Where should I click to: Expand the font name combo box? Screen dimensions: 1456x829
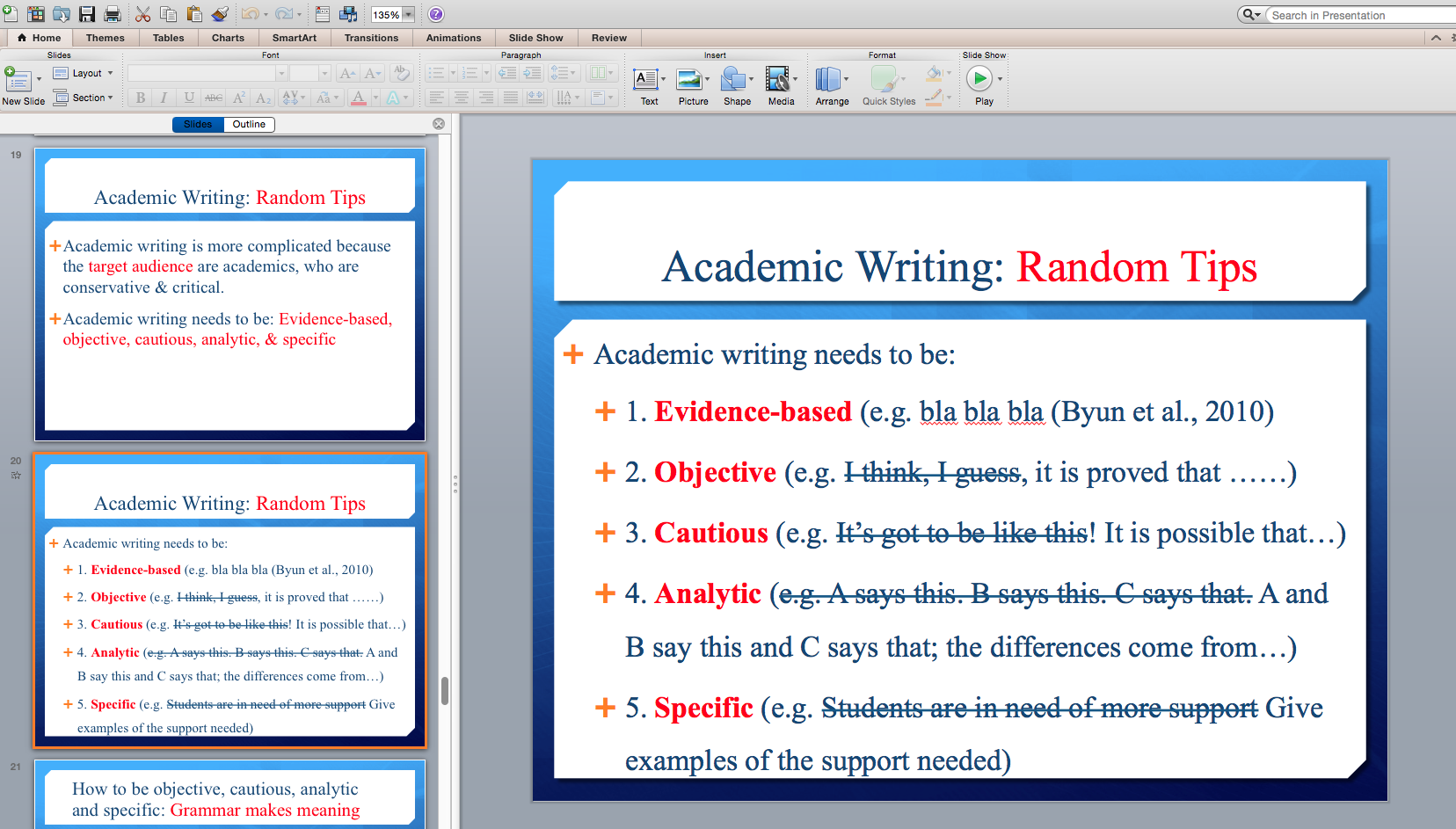coord(281,73)
